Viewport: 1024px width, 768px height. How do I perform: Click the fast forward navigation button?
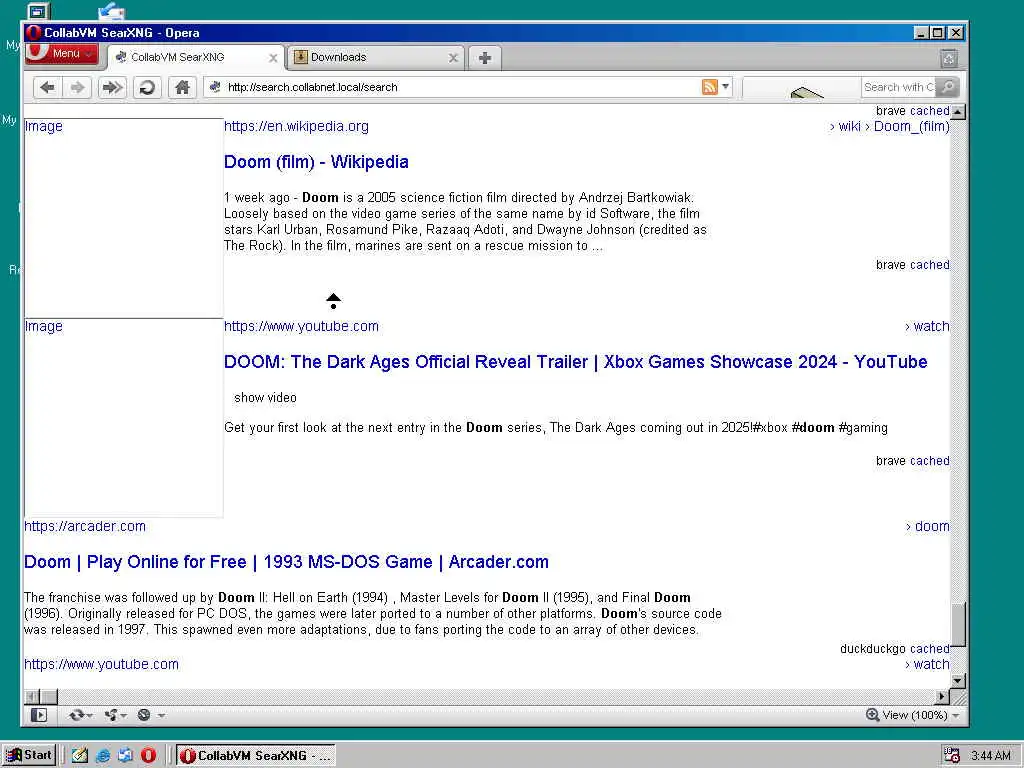pyautogui.click(x=112, y=87)
